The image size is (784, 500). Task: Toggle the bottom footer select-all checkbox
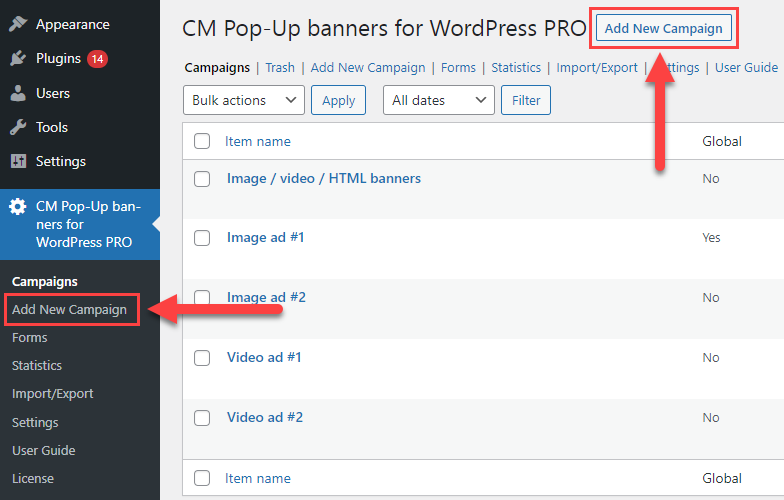(x=202, y=478)
